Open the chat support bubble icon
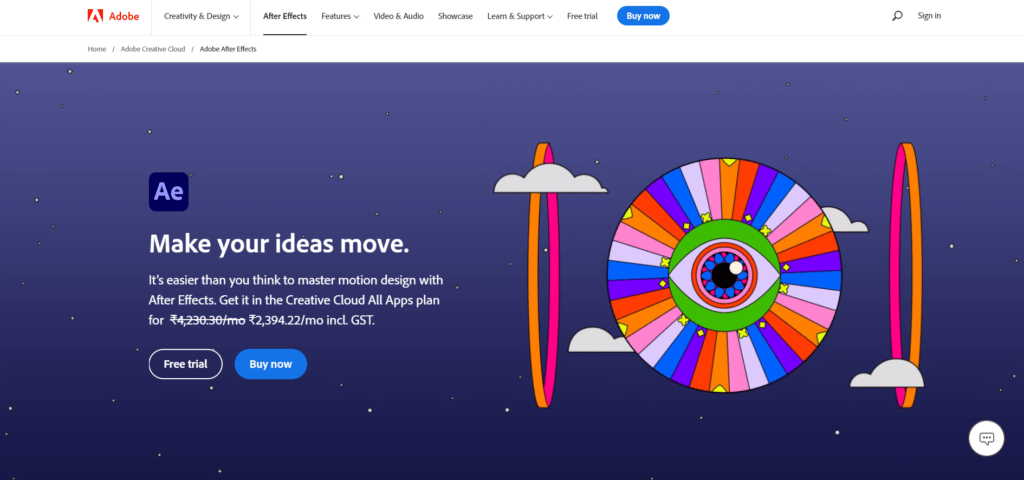The image size is (1024, 480). pos(986,438)
